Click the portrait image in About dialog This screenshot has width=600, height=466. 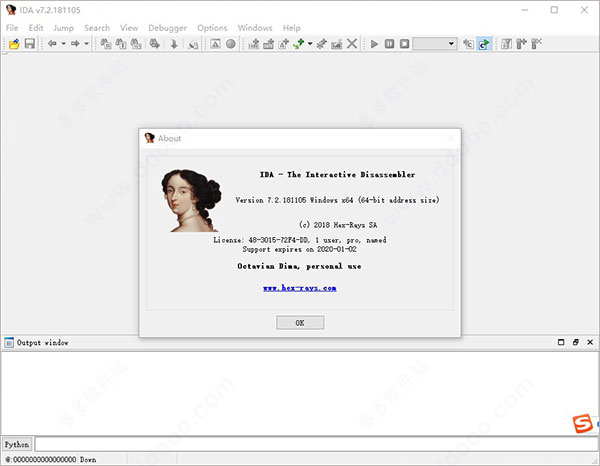coord(191,200)
